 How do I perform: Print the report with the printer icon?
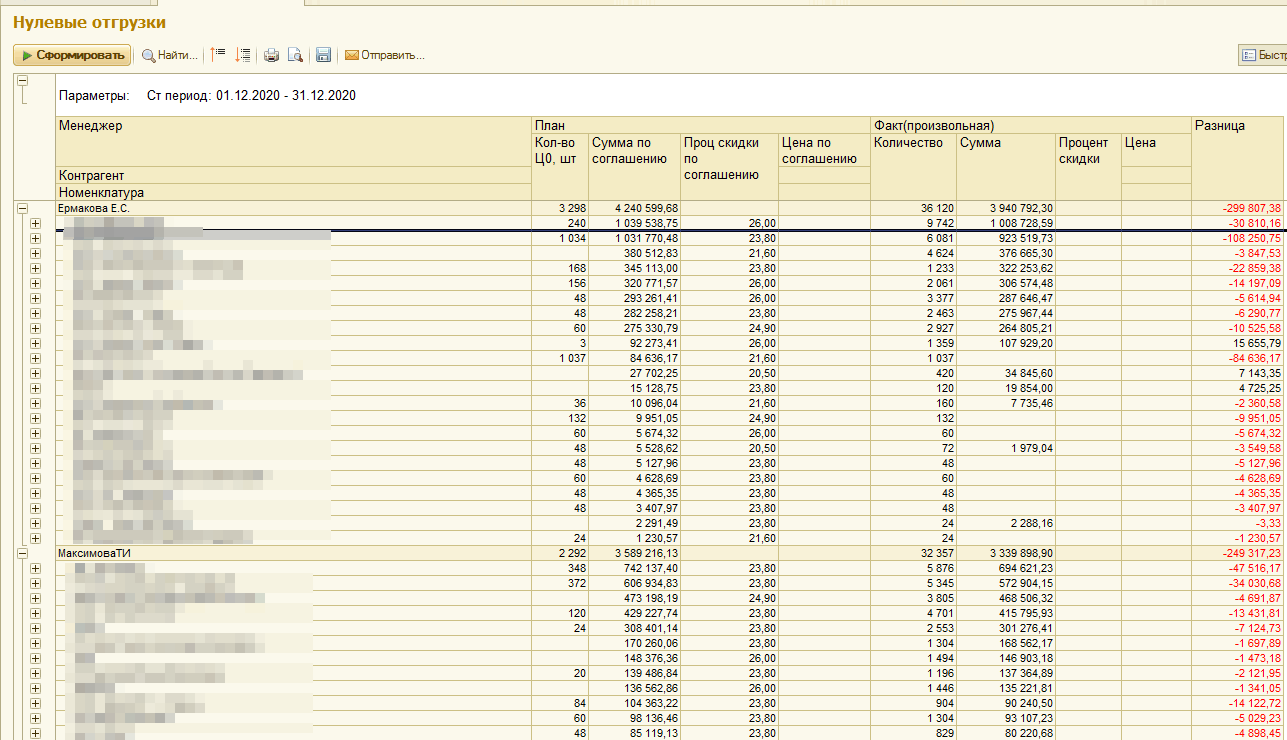click(271, 55)
